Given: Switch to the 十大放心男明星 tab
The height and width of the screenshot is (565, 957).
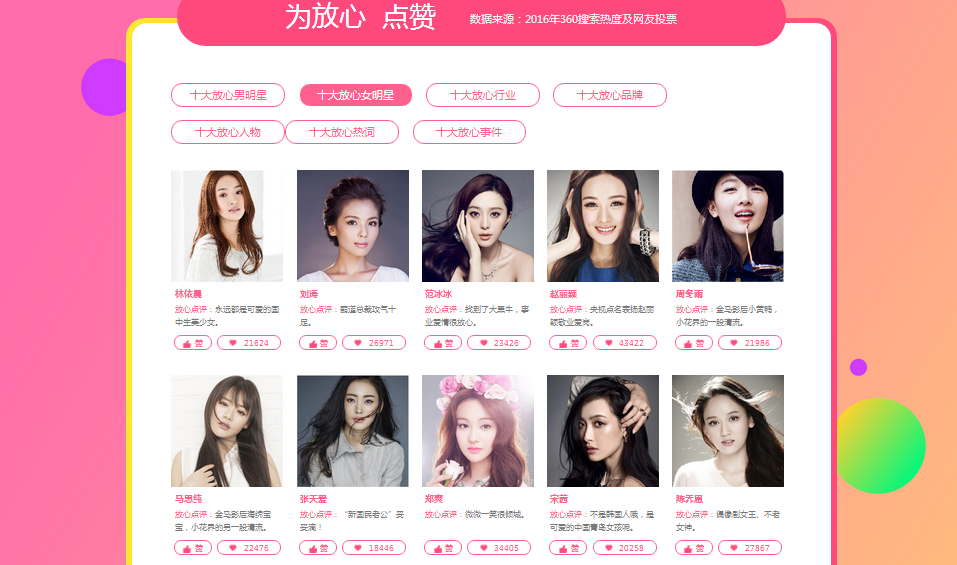Looking at the screenshot, I should tap(228, 95).
